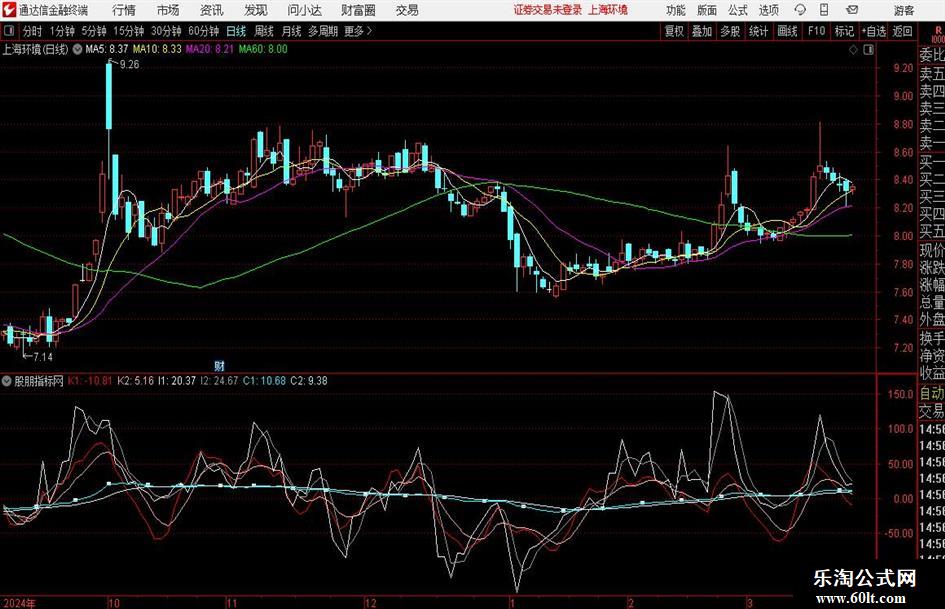Click the 复权 toolbar button

(x=674, y=31)
